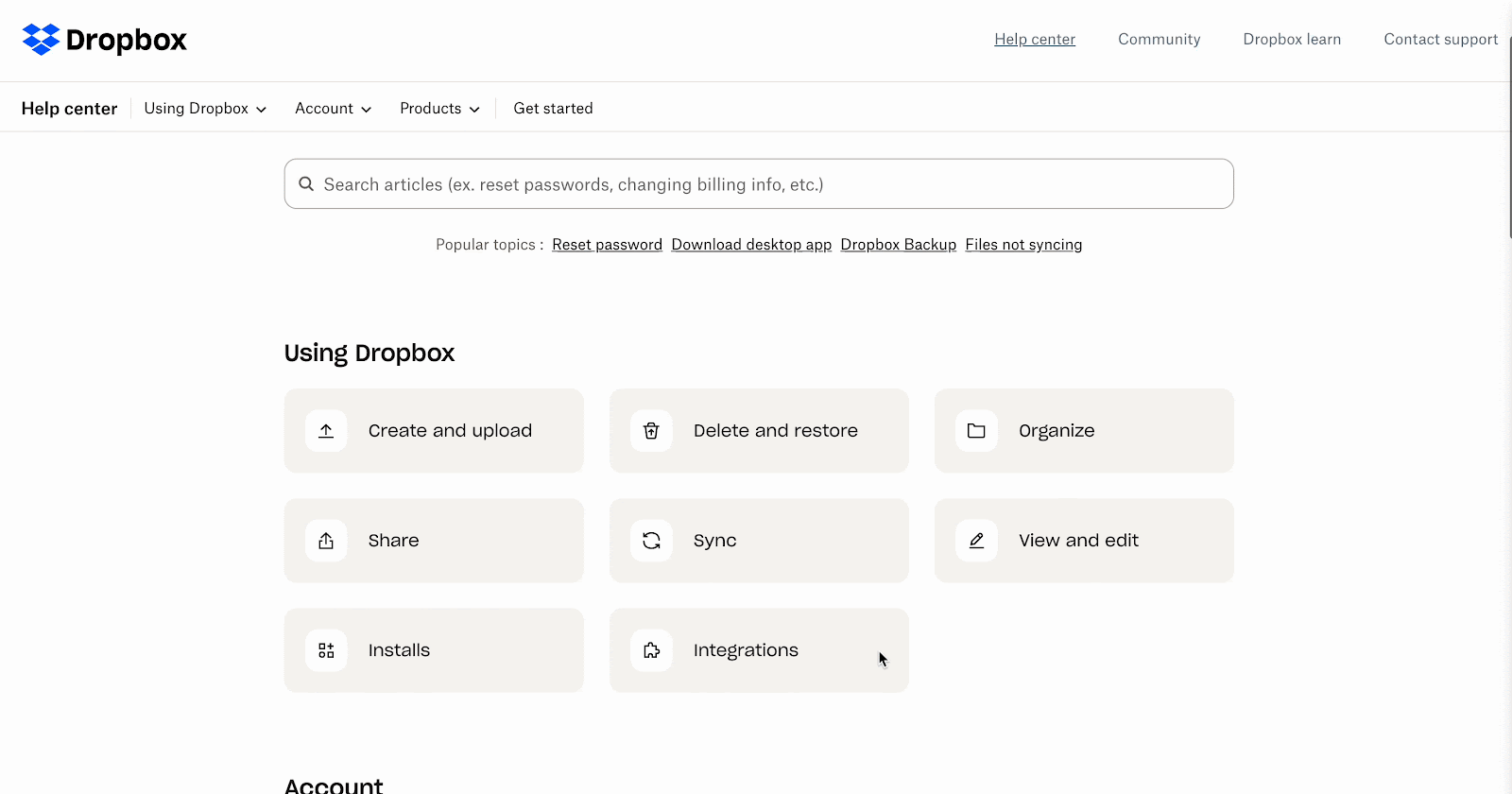Open Files not syncing topic link
This screenshot has height=794, width=1512.
(1023, 245)
